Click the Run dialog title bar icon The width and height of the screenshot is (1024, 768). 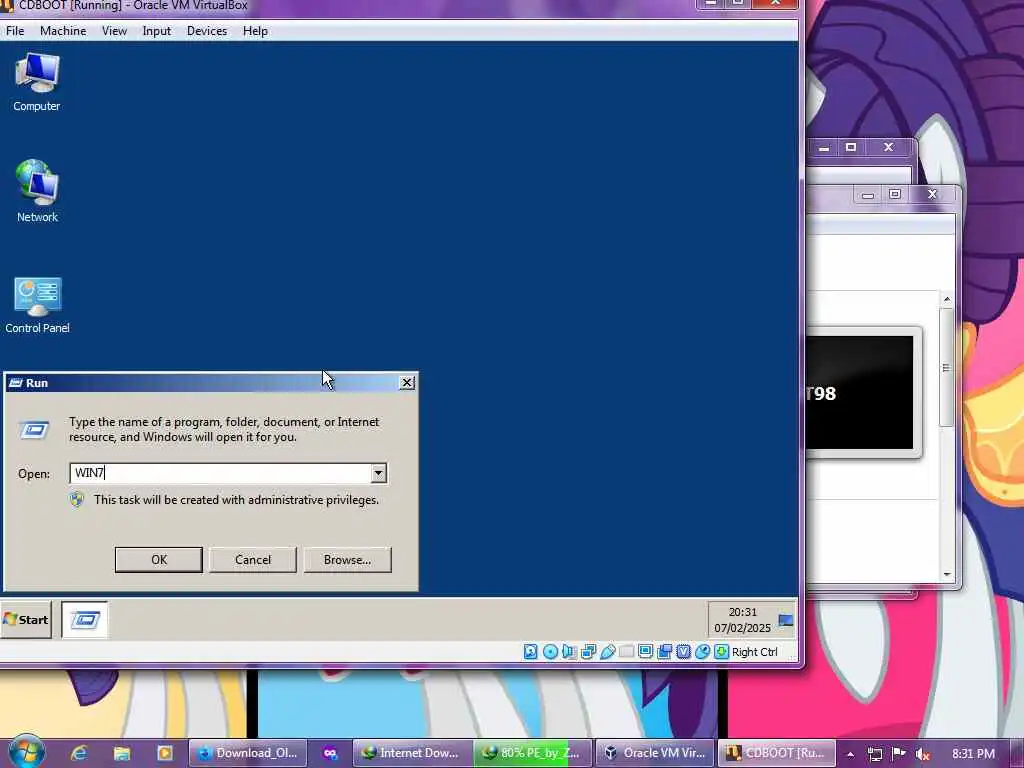[16, 383]
